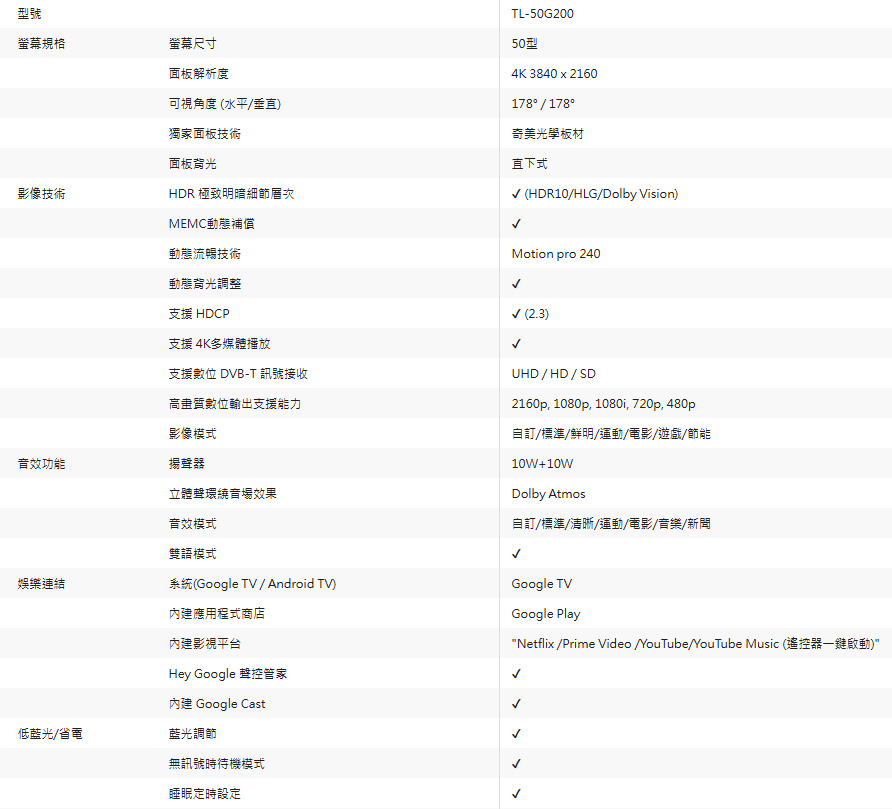Click the Google Play value text
This screenshot has height=809, width=892.
click(545, 614)
